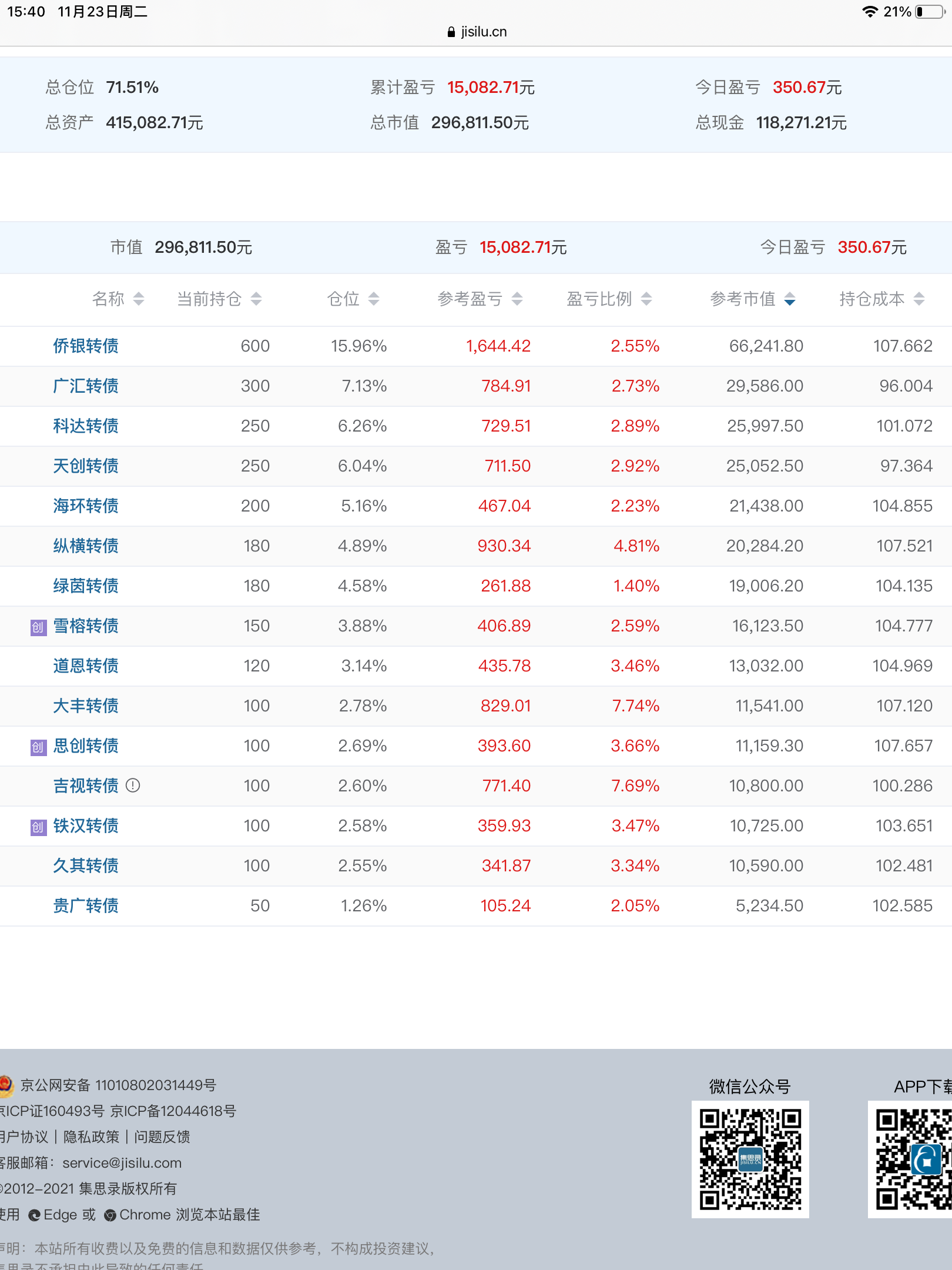Open 贵广转债 bond details

click(x=86, y=905)
